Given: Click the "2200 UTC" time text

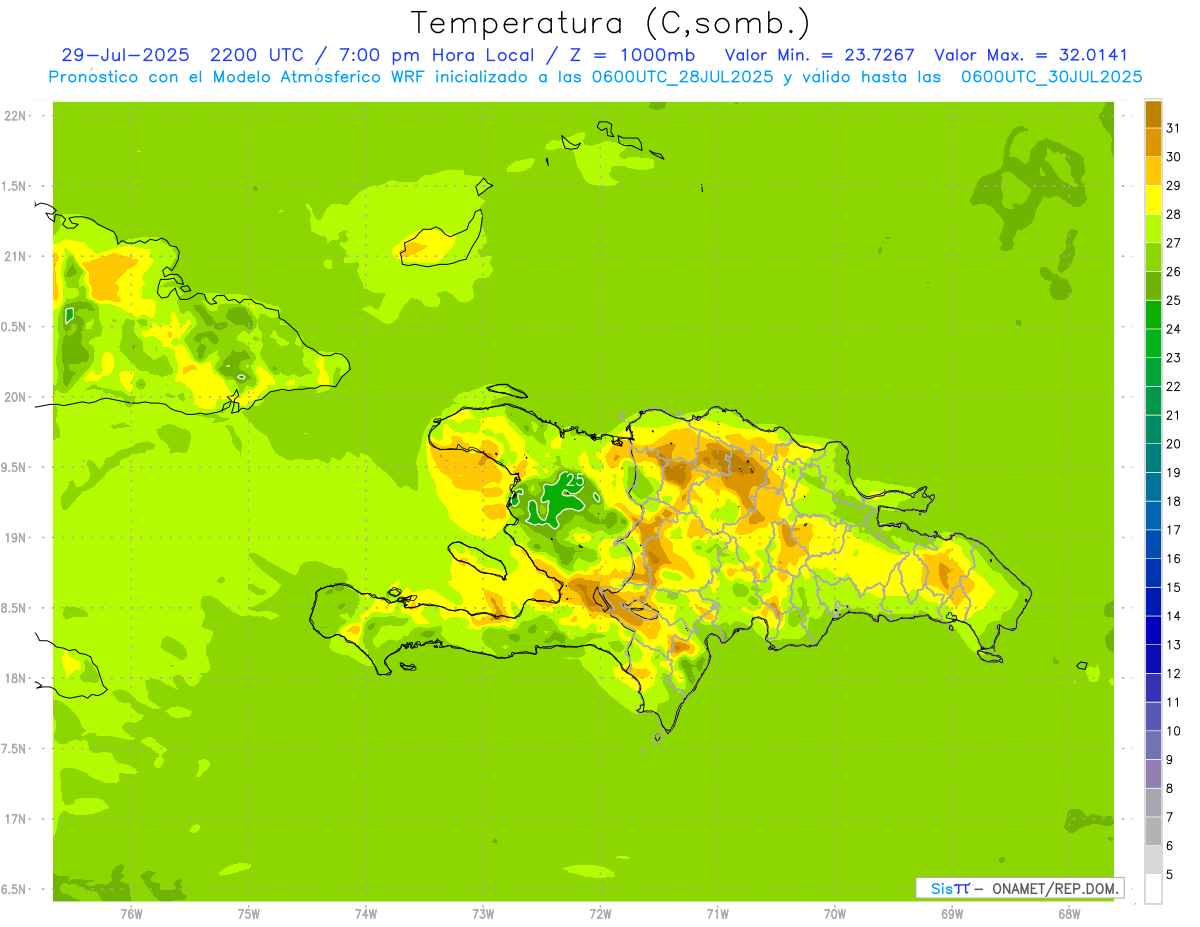Looking at the screenshot, I should (x=259, y=55).
